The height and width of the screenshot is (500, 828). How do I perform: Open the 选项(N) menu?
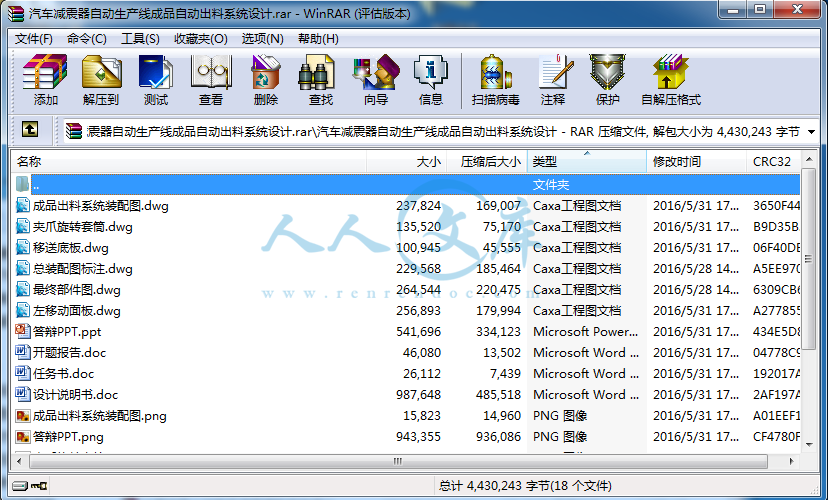point(262,39)
